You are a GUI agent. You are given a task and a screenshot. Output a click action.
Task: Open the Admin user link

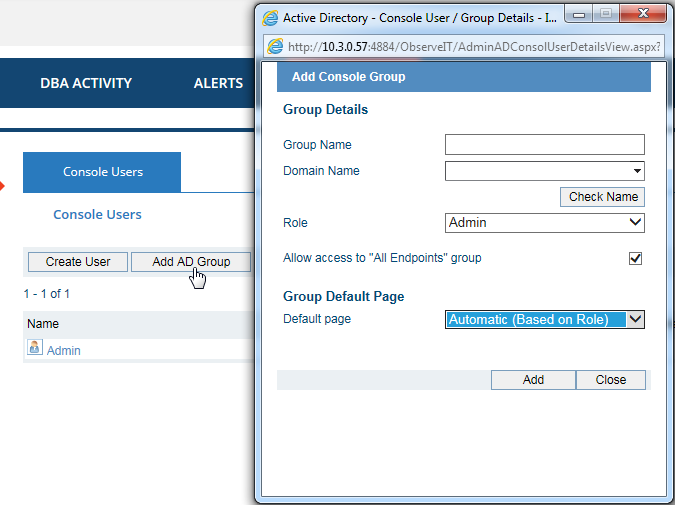(64, 351)
